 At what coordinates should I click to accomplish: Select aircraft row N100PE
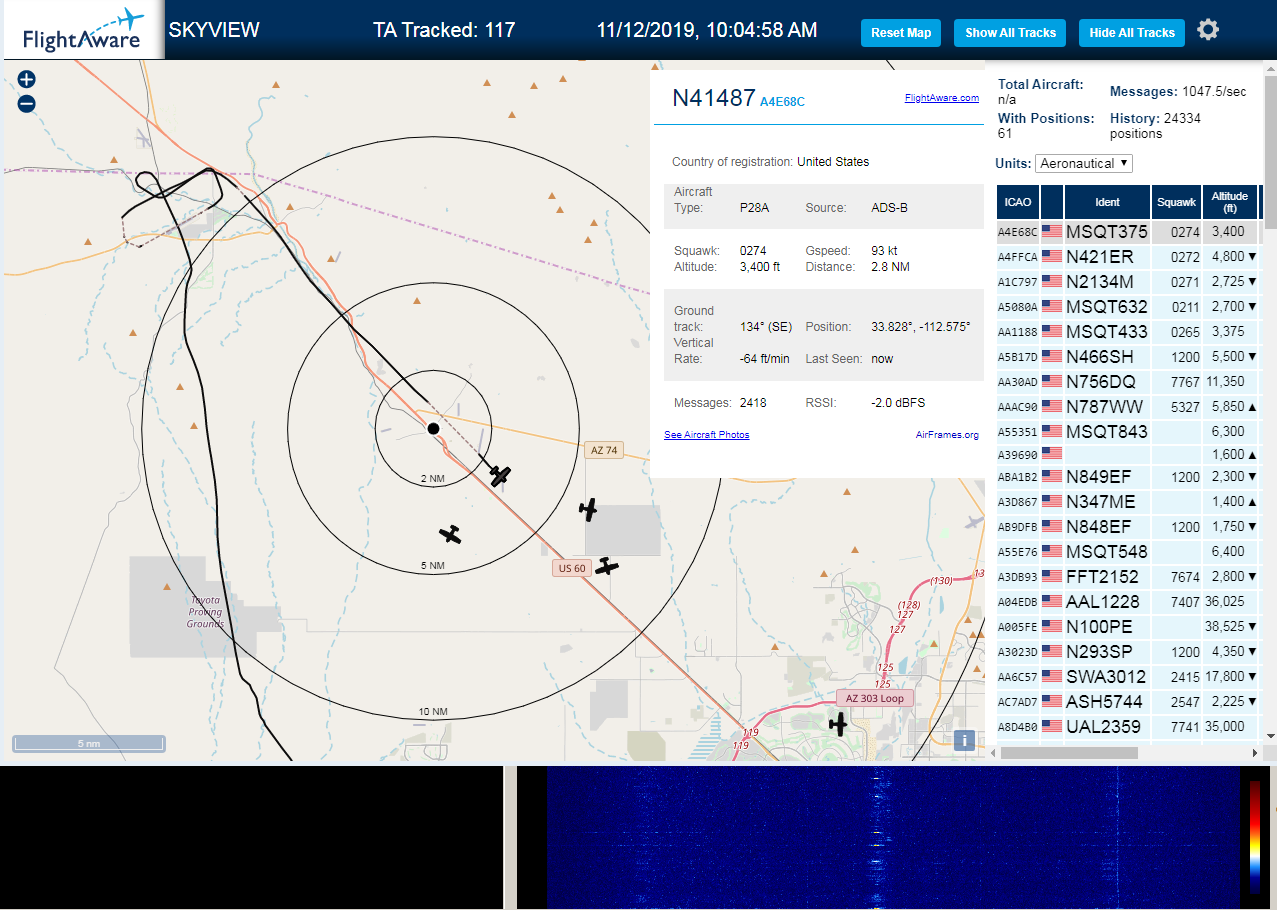click(x=1128, y=626)
